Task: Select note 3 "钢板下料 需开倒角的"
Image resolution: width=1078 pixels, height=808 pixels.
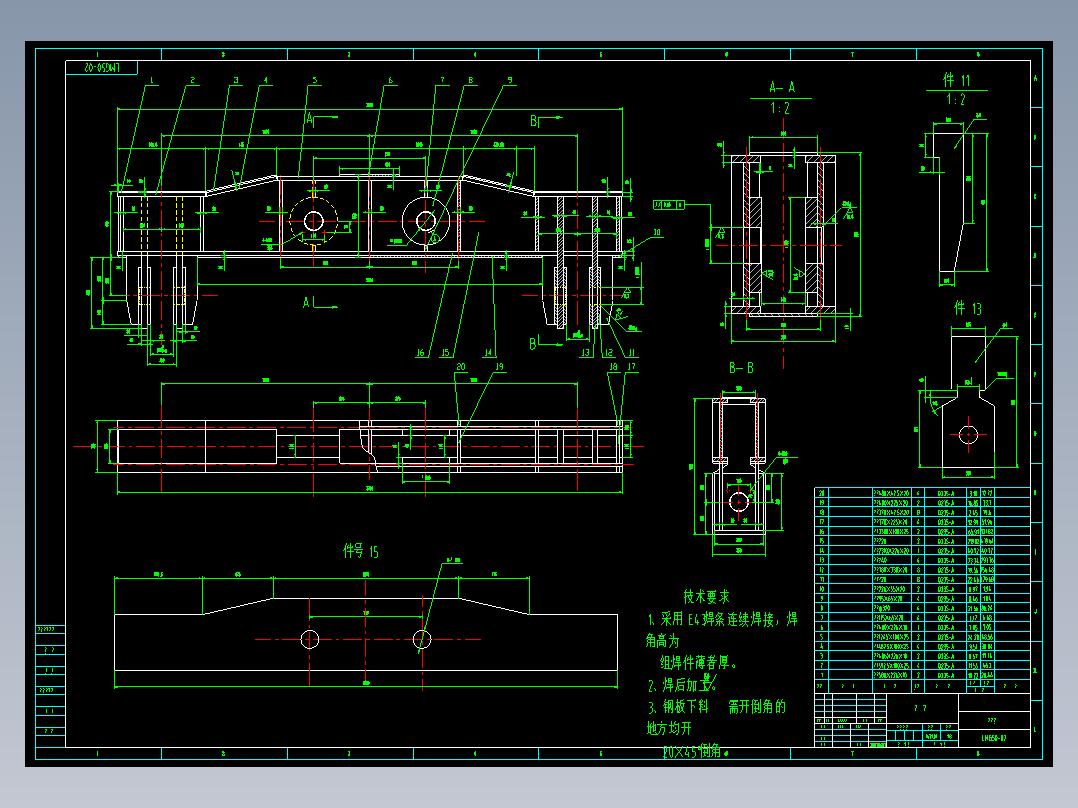Action: 716,706
